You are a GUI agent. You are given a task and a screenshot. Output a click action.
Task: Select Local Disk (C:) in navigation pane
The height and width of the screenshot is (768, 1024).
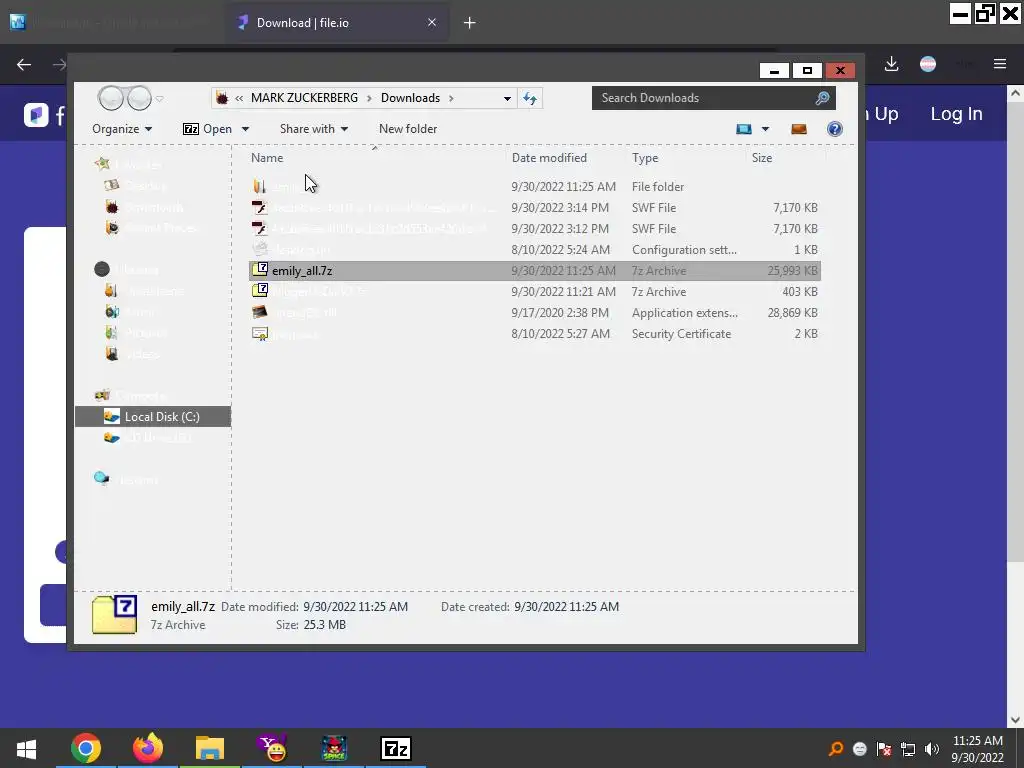(x=153, y=417)
